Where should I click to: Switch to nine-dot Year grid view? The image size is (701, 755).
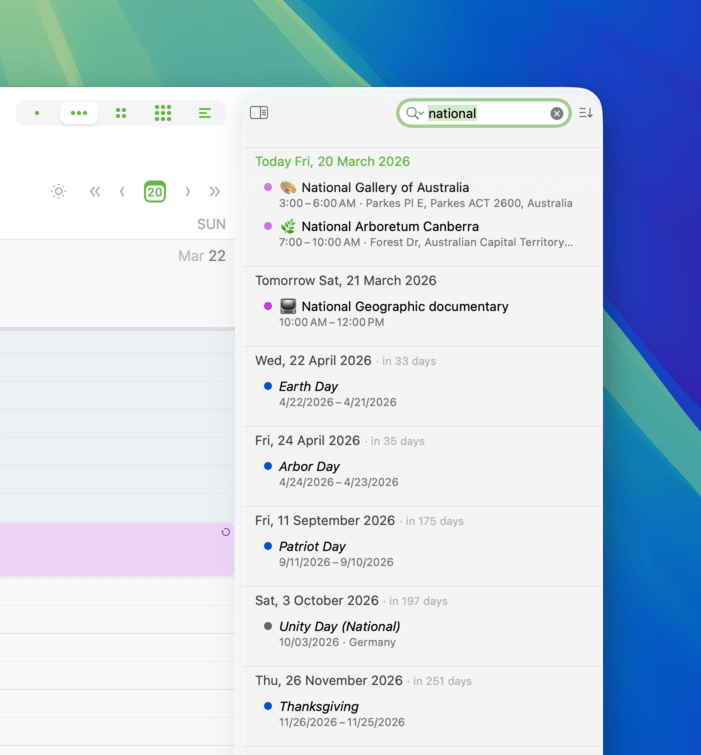click(163, 113)
